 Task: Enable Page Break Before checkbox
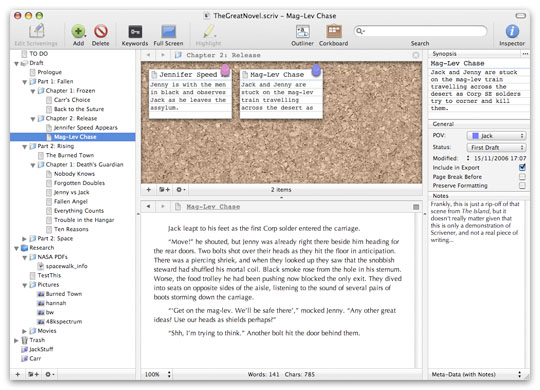pyautogui.click(x=522, y=177)
